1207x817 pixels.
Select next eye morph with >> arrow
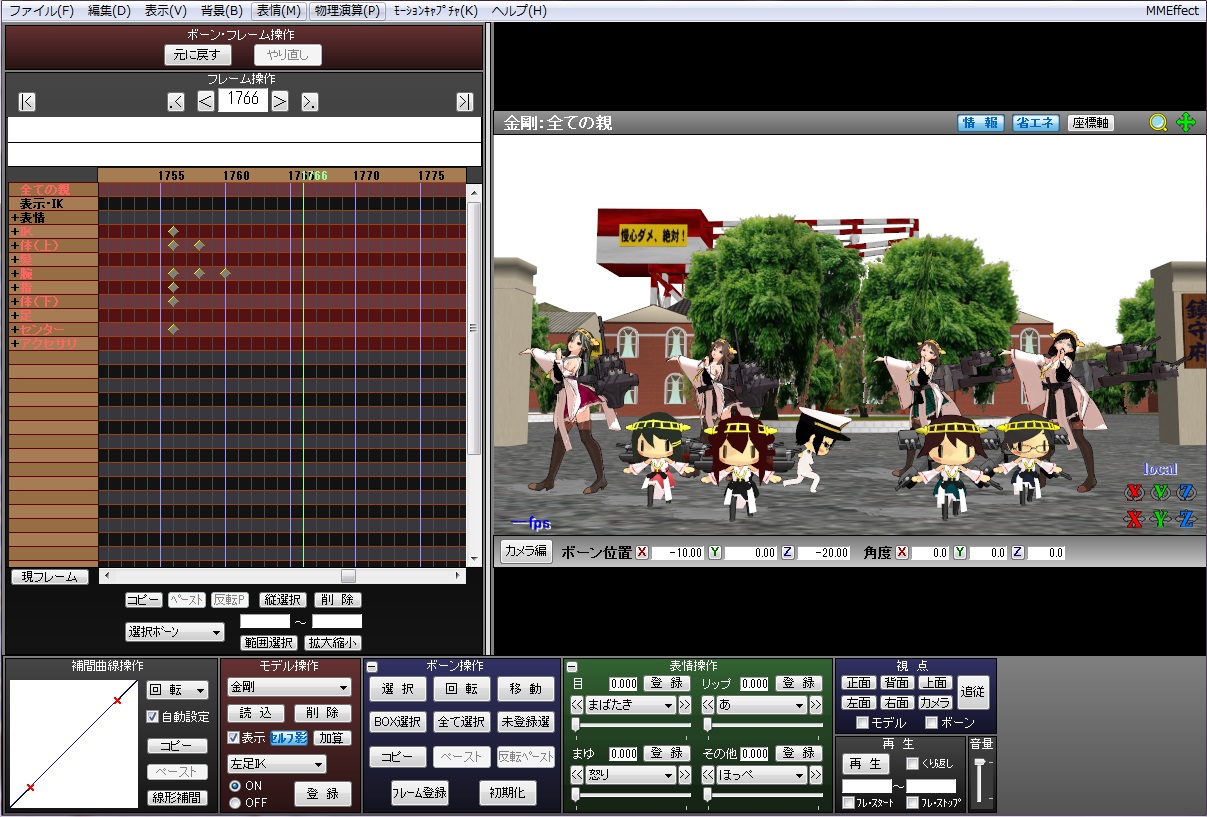click(x=685, y=705)
